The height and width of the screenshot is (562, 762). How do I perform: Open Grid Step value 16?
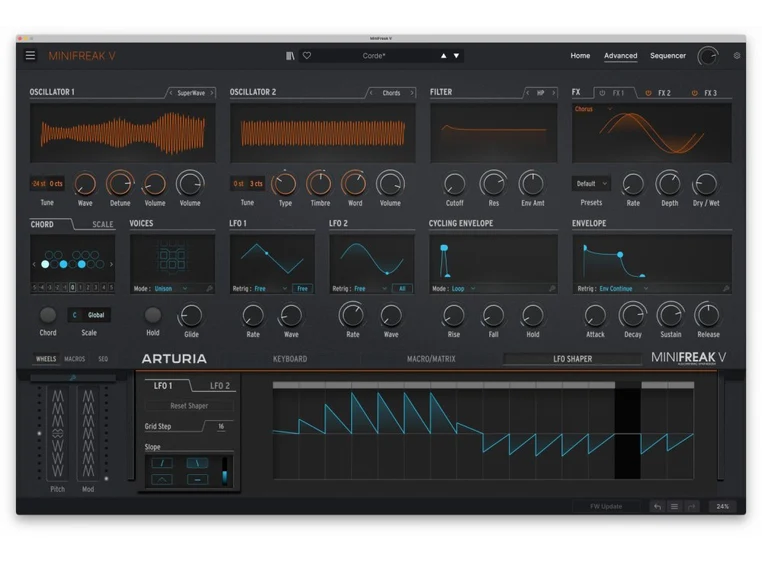(x=221, y=426)
